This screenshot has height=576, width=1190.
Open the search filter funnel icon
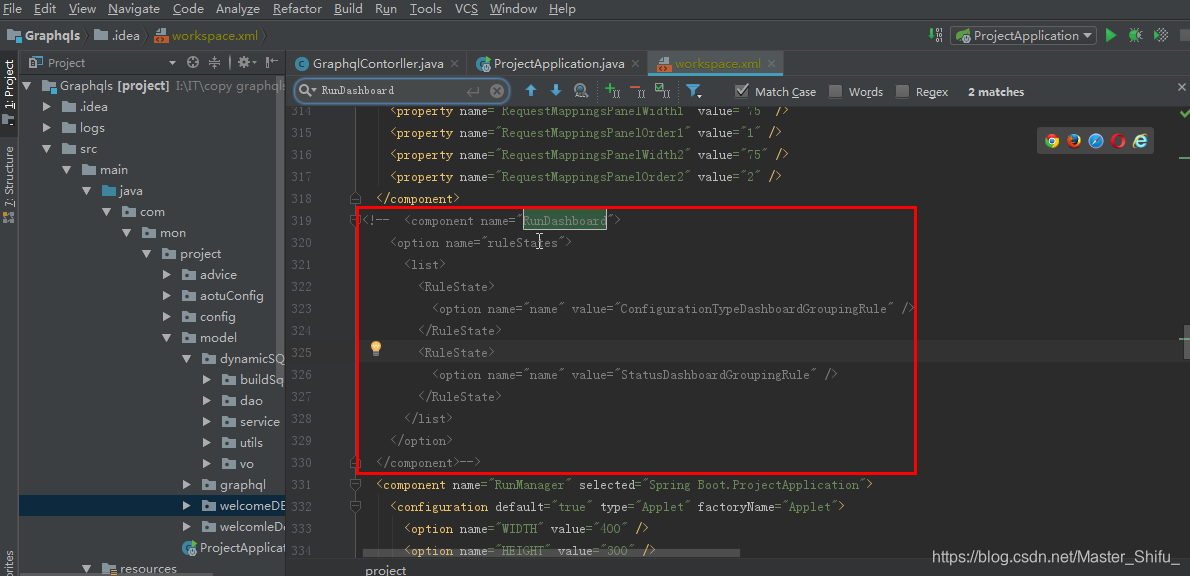[x=694, y=91]
